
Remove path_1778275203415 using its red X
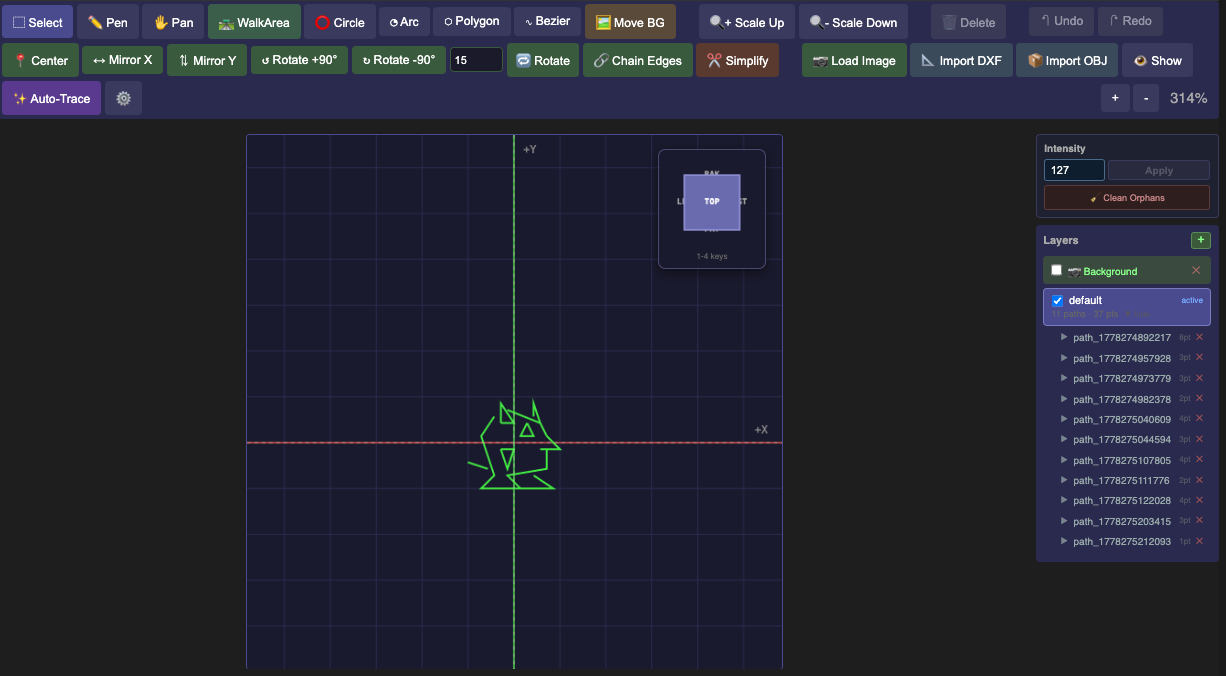[x=1199, y=521]
